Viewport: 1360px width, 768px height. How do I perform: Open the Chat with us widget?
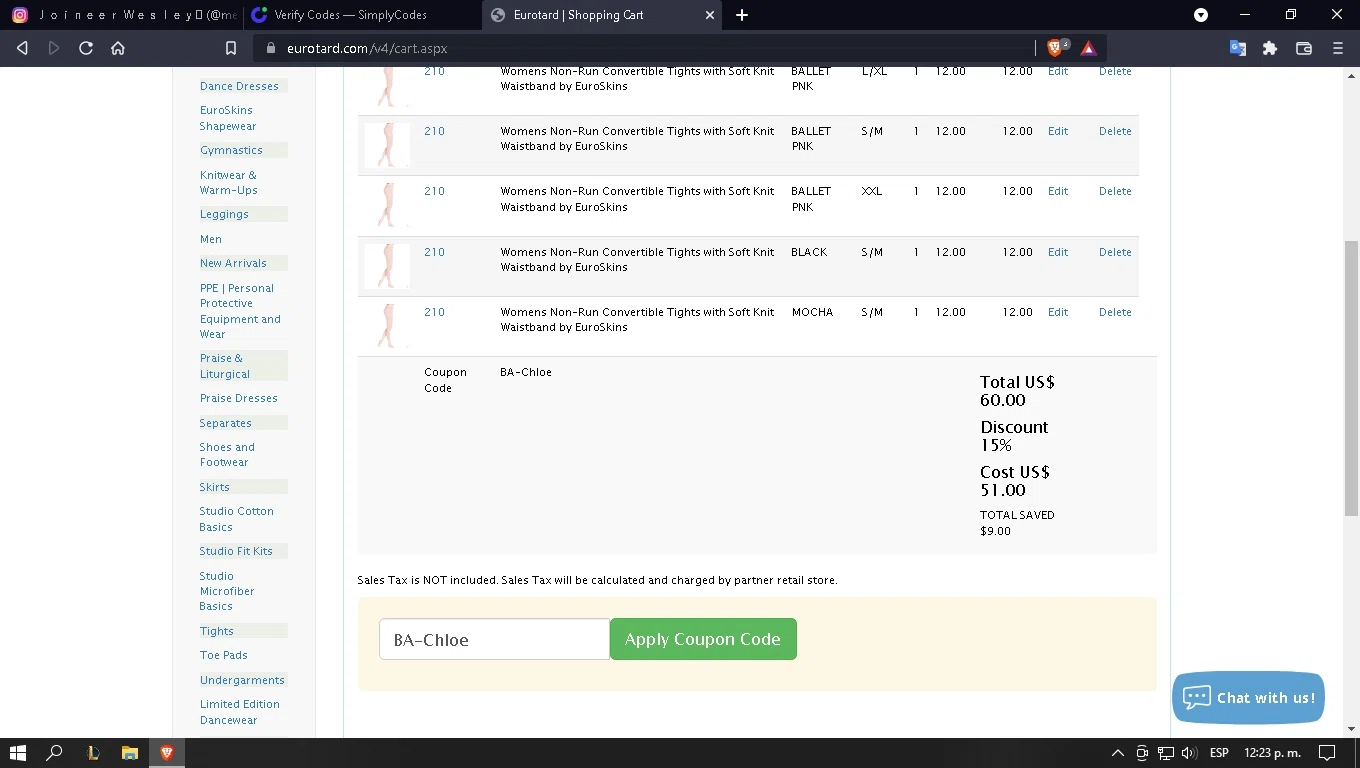click(x=1248, y=698)
